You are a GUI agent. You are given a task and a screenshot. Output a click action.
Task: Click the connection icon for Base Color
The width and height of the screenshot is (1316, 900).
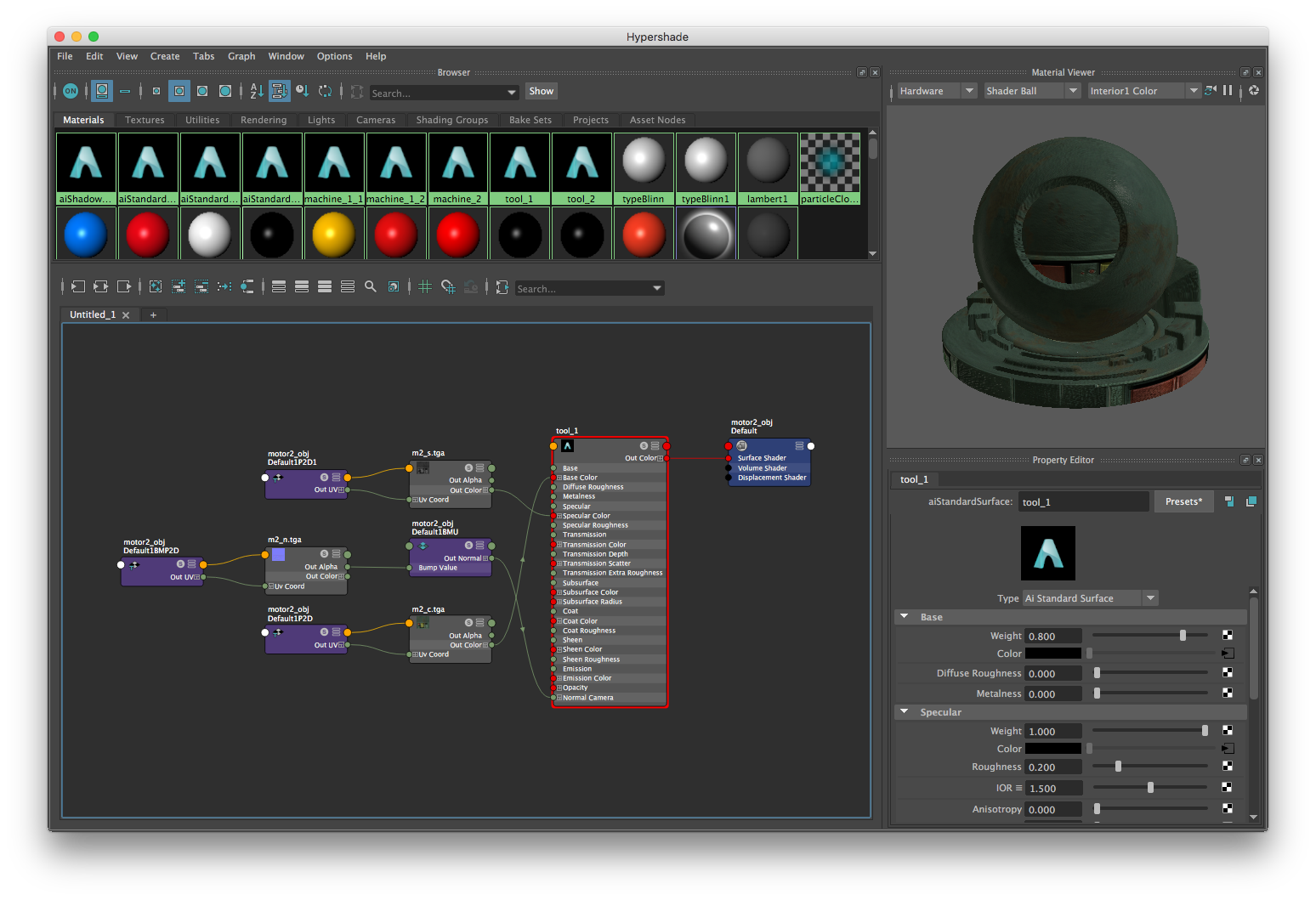click(x=1228, y=654)
